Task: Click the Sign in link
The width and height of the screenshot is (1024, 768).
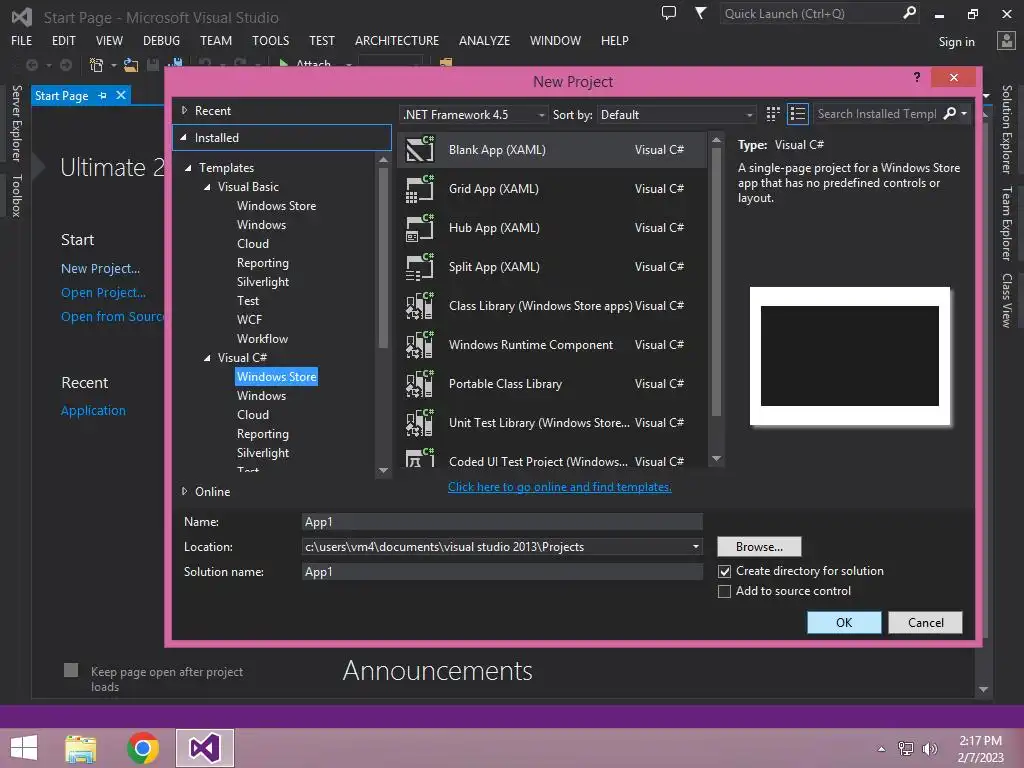Action: point(956,42)
